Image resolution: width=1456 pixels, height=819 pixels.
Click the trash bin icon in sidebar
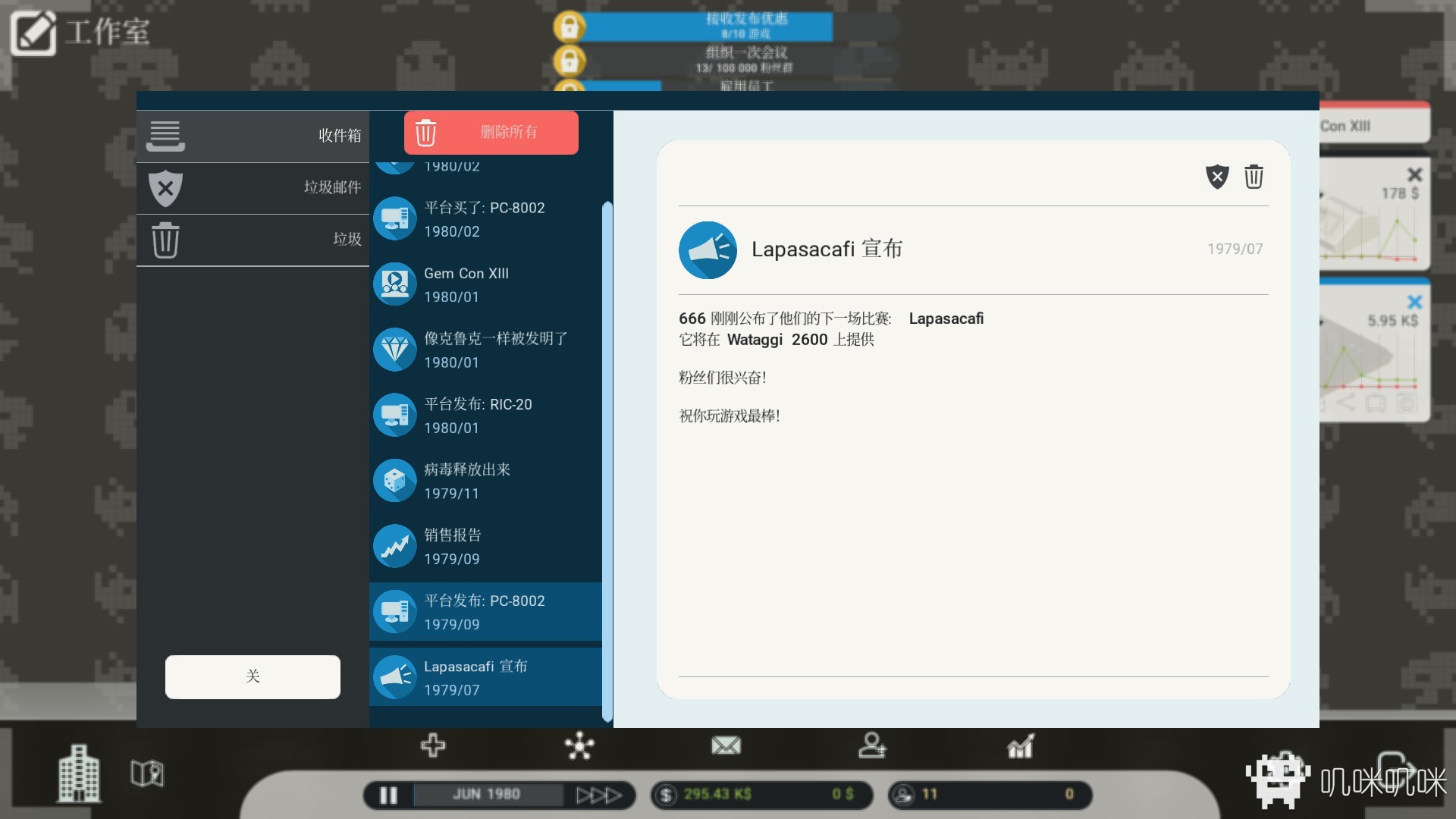pyautogui.click(x=165, y=240)
